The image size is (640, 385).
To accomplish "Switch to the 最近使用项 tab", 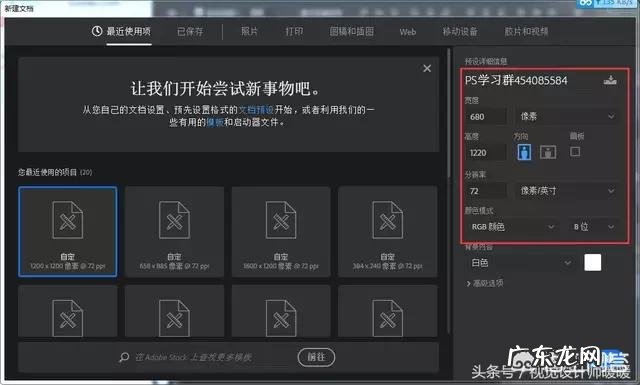I will [x=121, y=31].
